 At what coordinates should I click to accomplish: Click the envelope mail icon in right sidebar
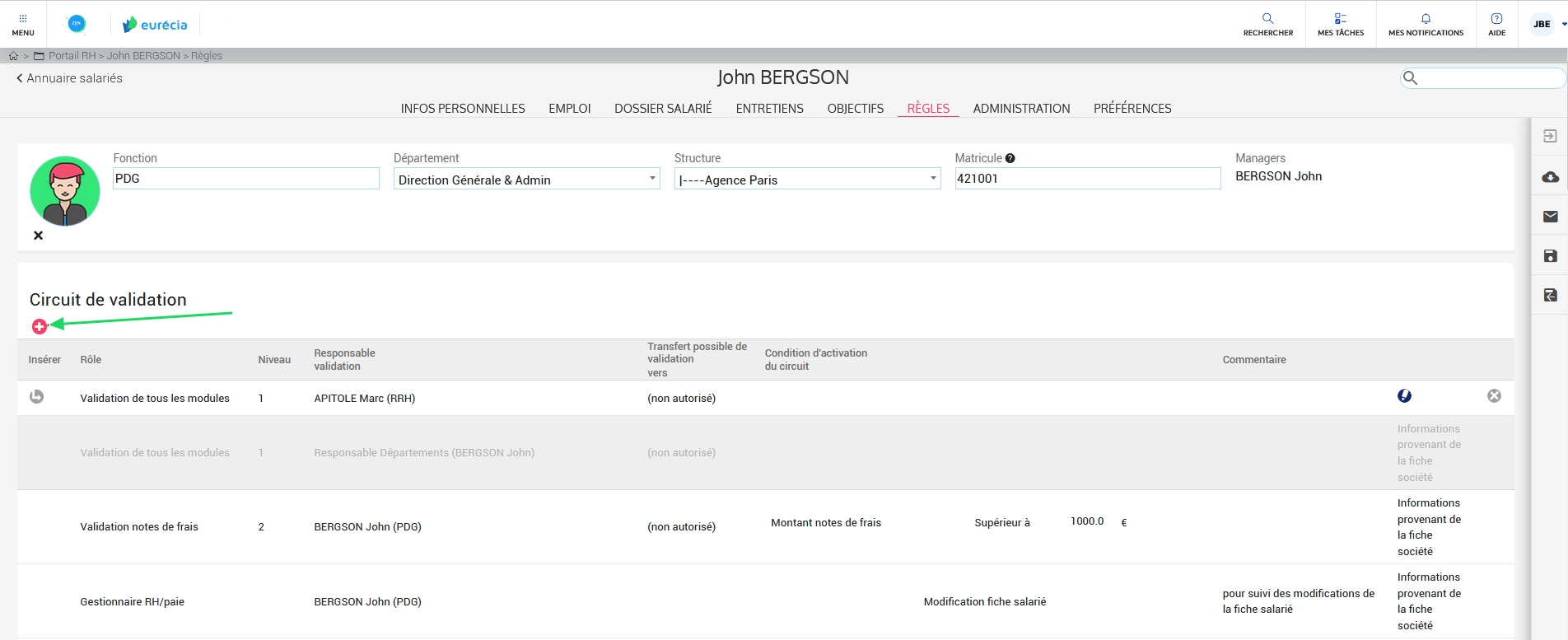(1550, 217)
